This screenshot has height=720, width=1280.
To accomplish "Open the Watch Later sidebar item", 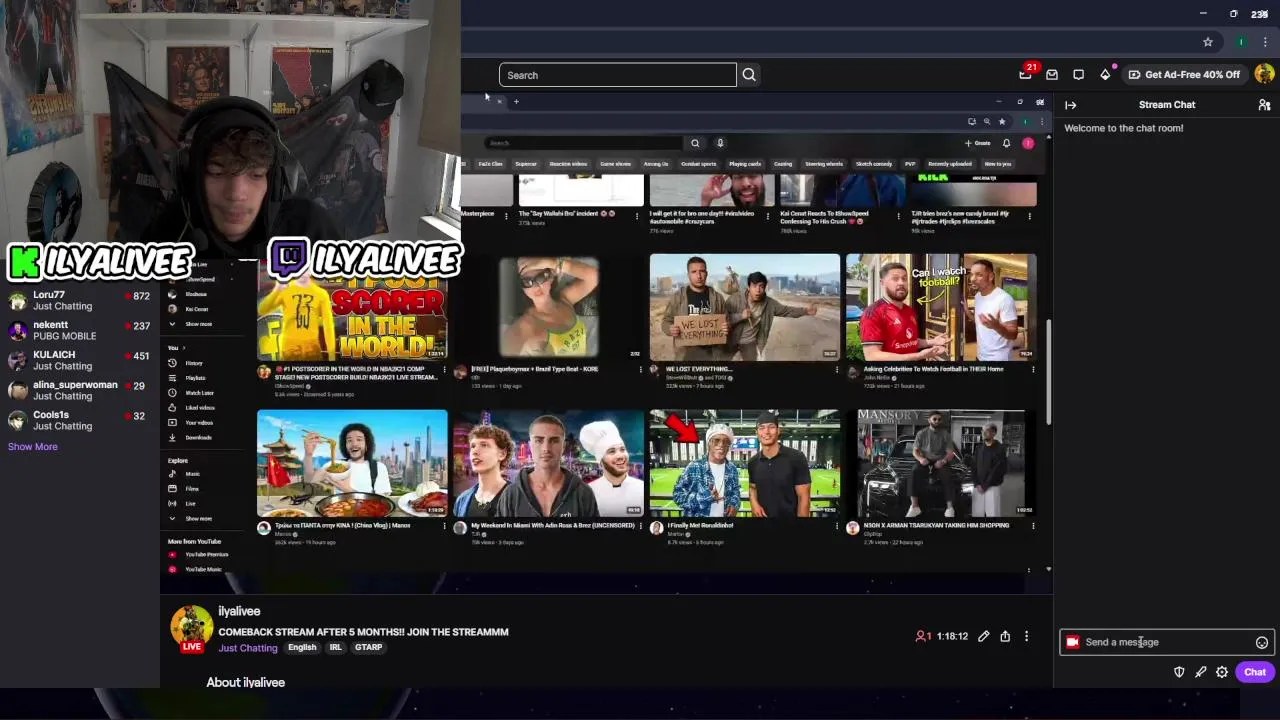I will click(198, 393).
